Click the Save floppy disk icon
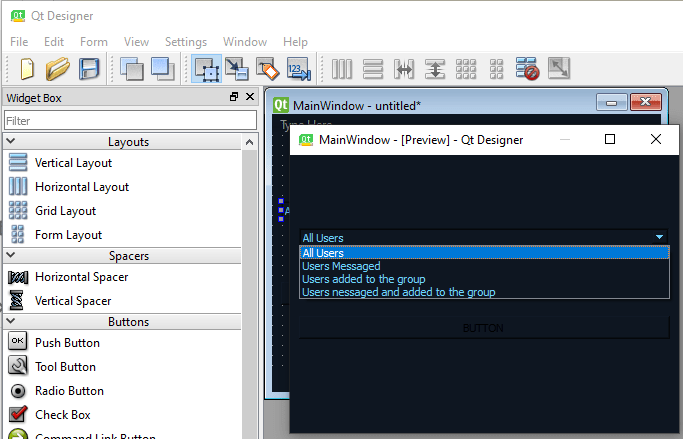This screenshot has width=683, height=439. pos(89,69)
